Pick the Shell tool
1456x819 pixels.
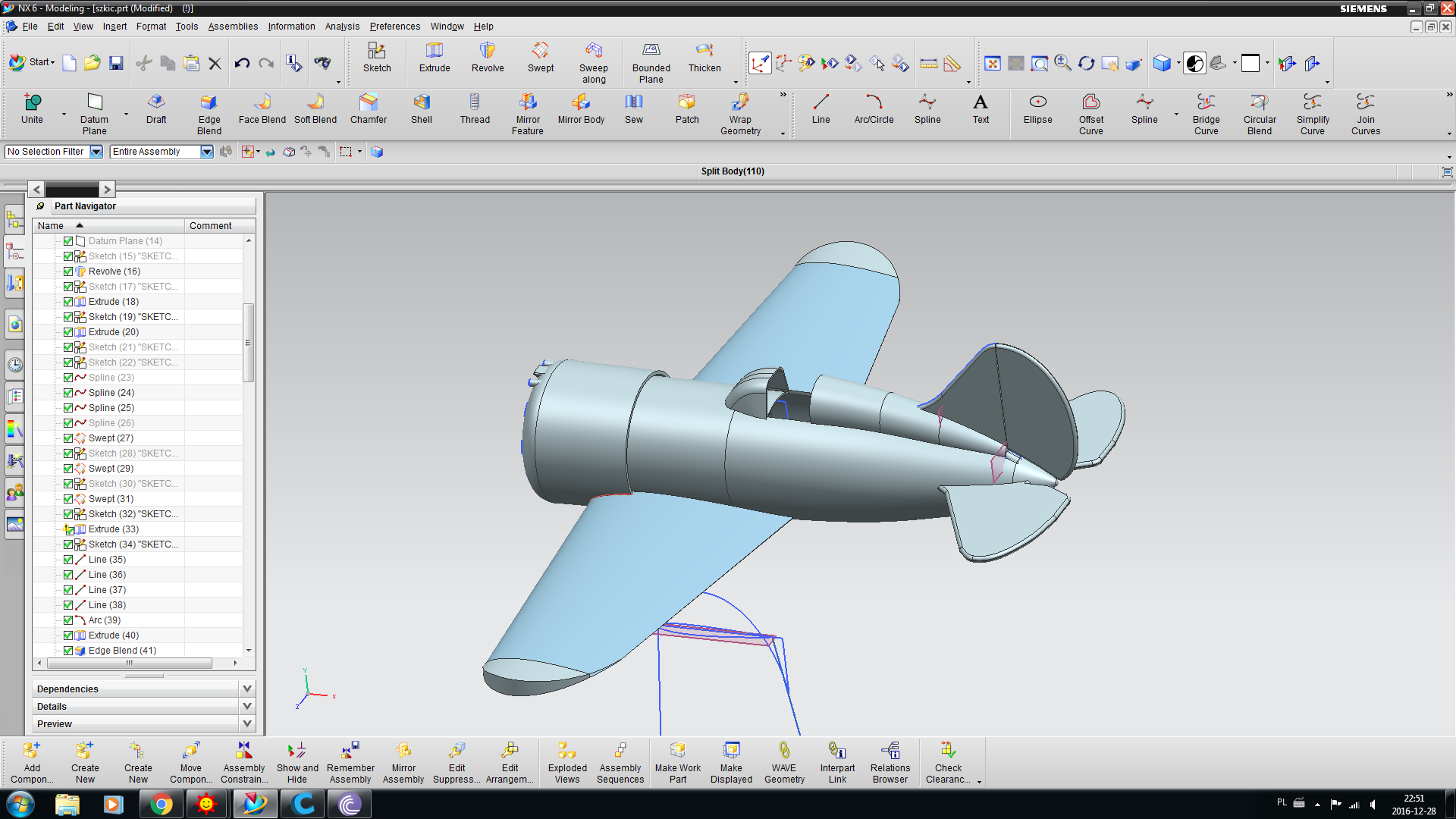421,103
